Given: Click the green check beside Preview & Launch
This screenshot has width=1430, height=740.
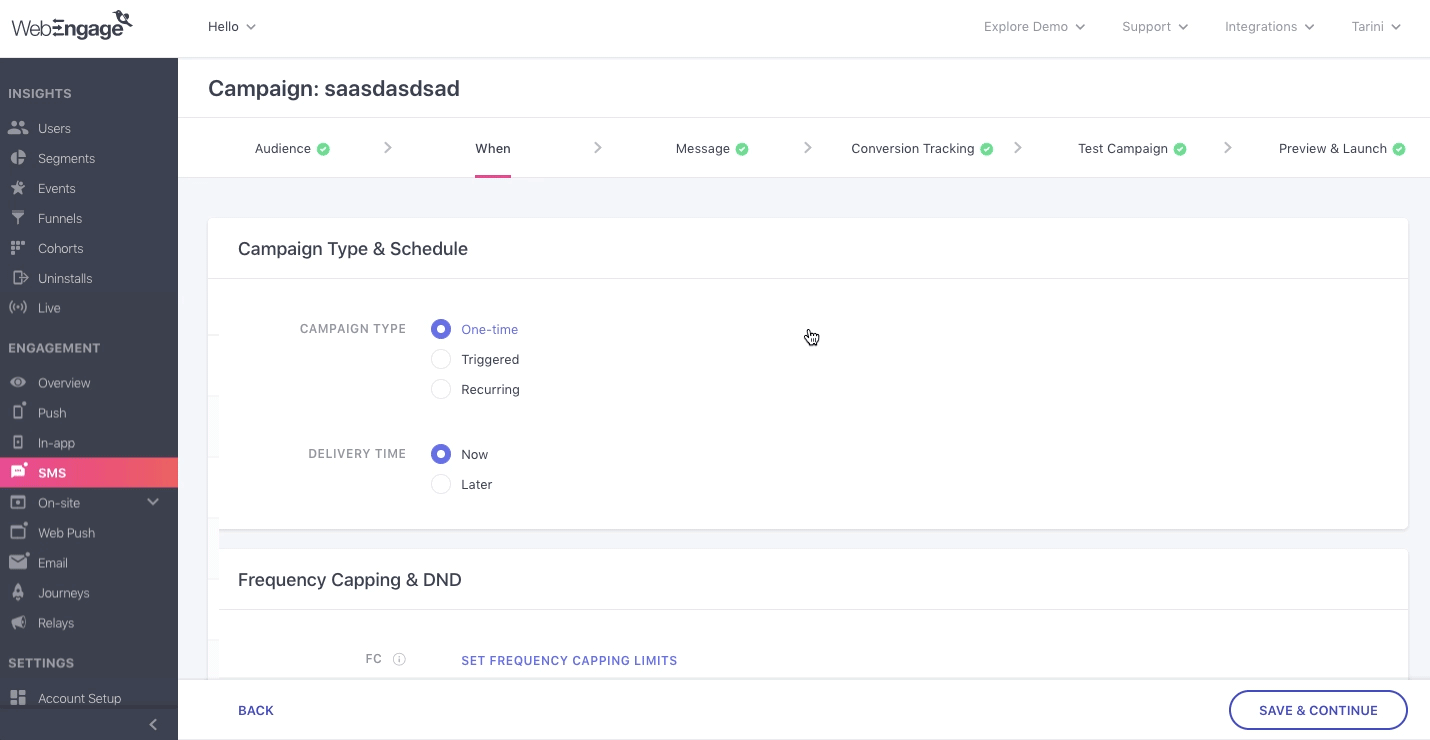Looking at the screenshot, I should 1399,149.
